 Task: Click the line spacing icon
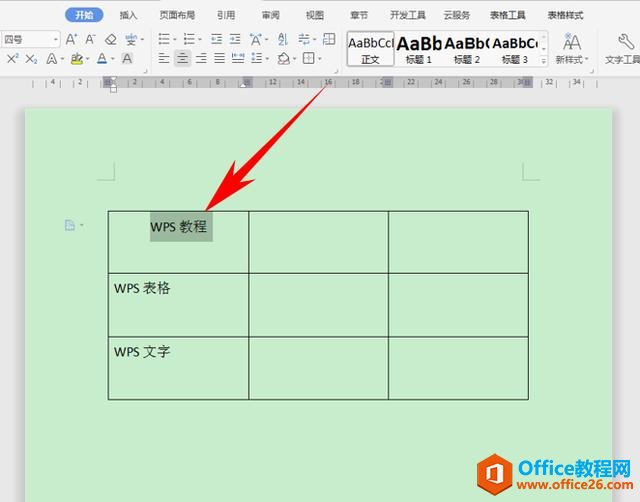[x=257, y=58]
